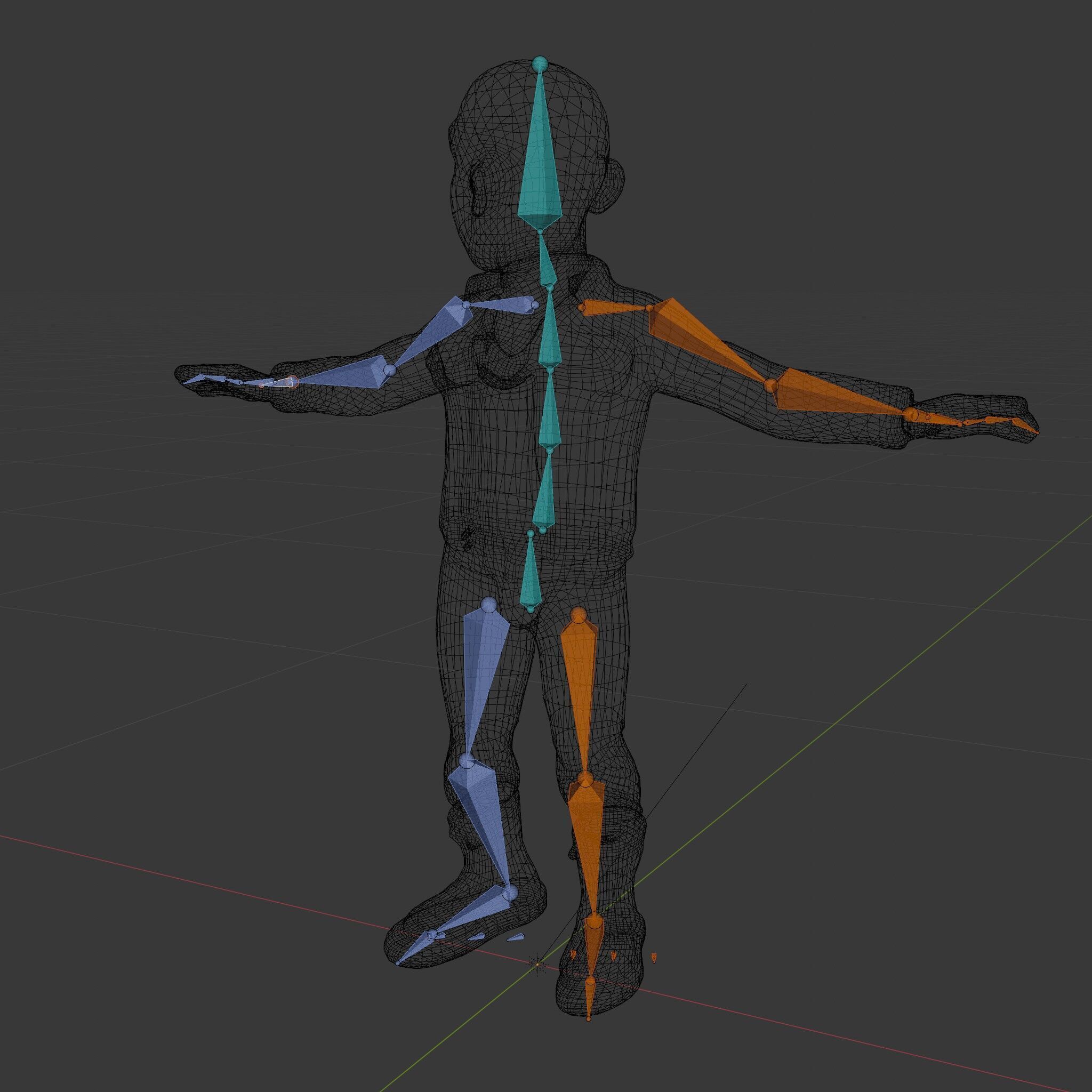Click the 3D cursor at the world origin
Screen dimensions: 1092x1092
pyautogui.click(x=537, y=964)
